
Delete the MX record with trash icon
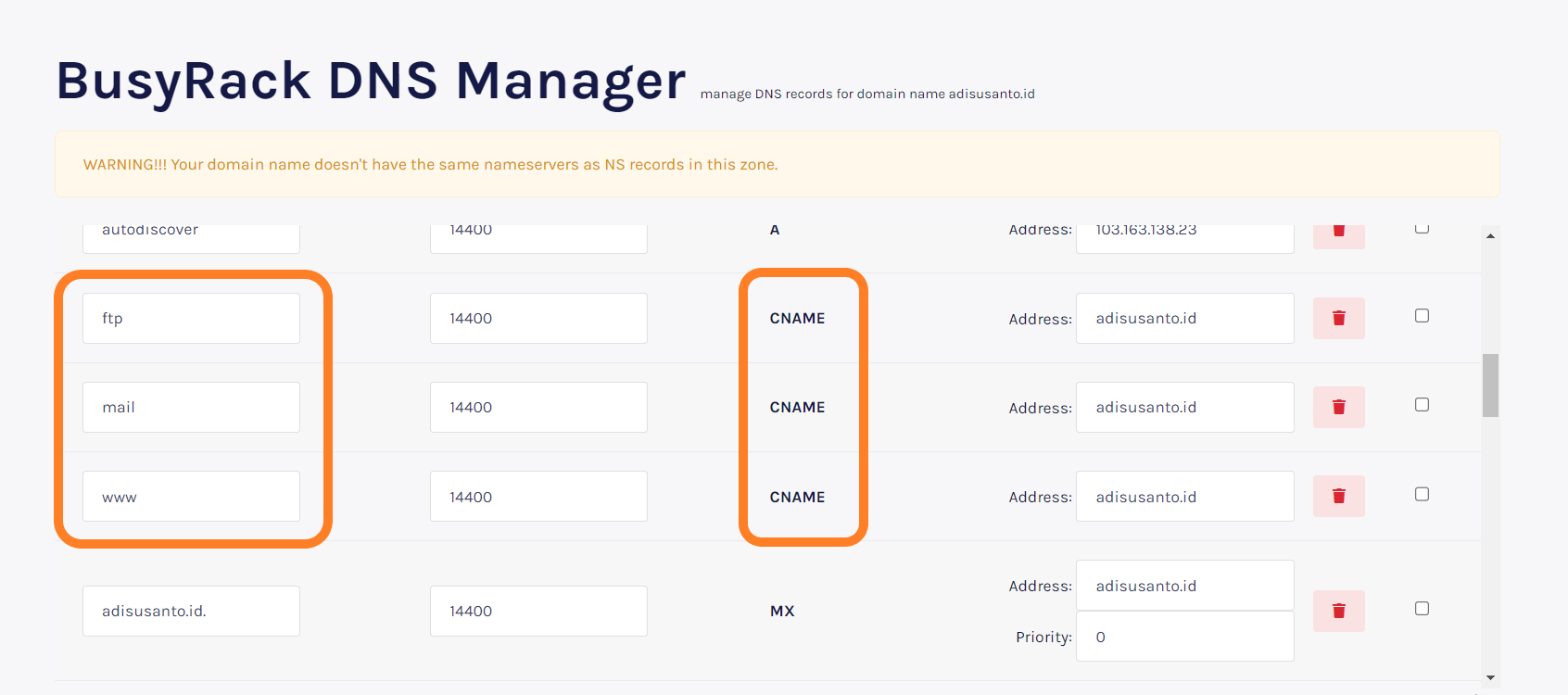[1338, 611]
